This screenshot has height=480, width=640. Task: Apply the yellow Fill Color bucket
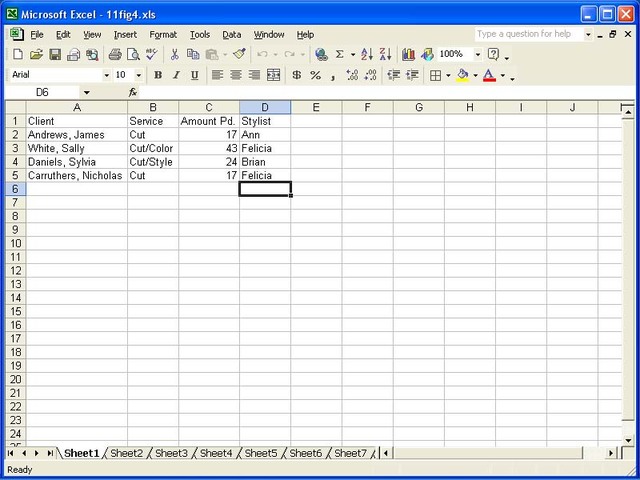click(462, 75)
